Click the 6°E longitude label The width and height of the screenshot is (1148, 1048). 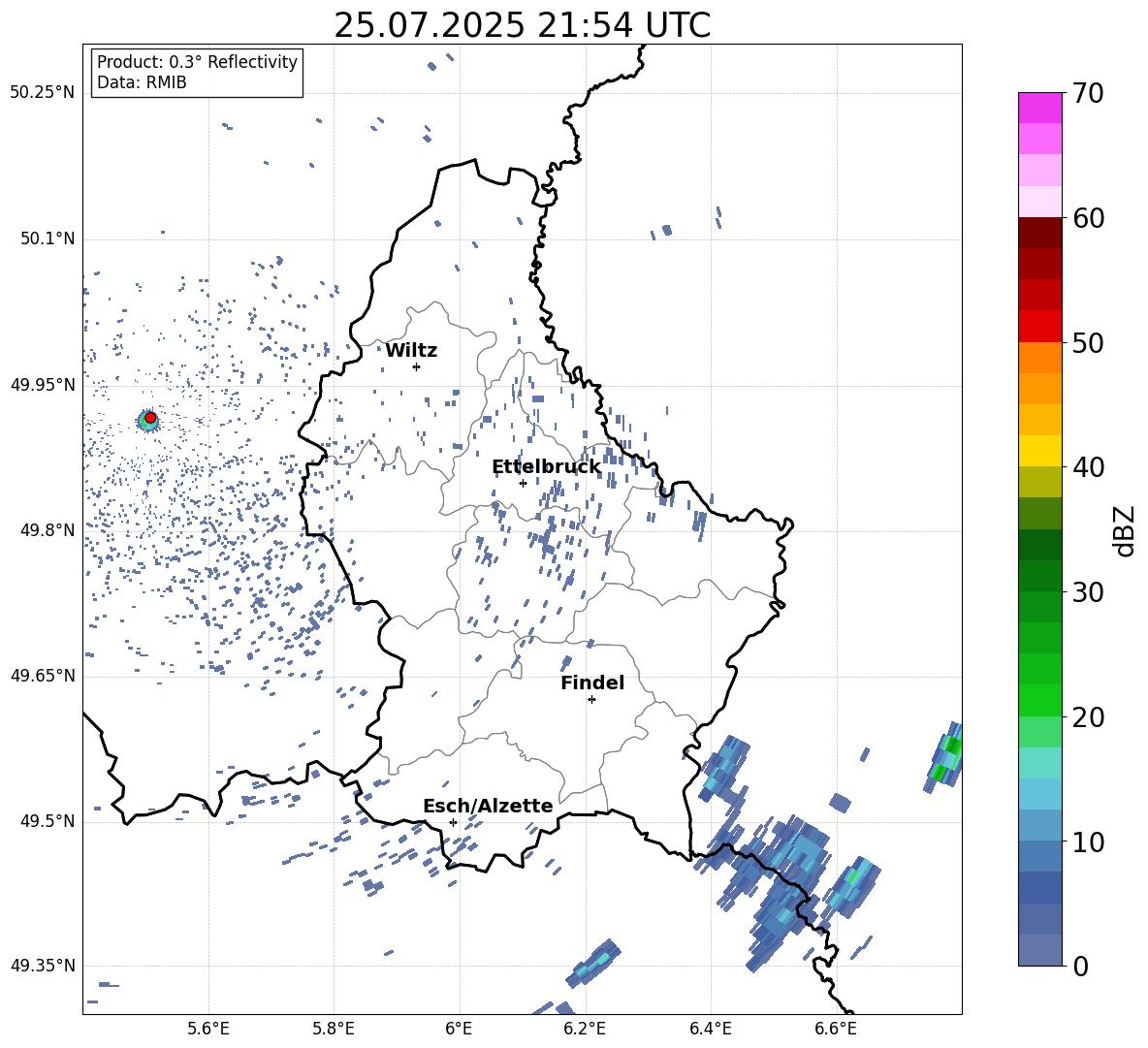(459, 1029)
